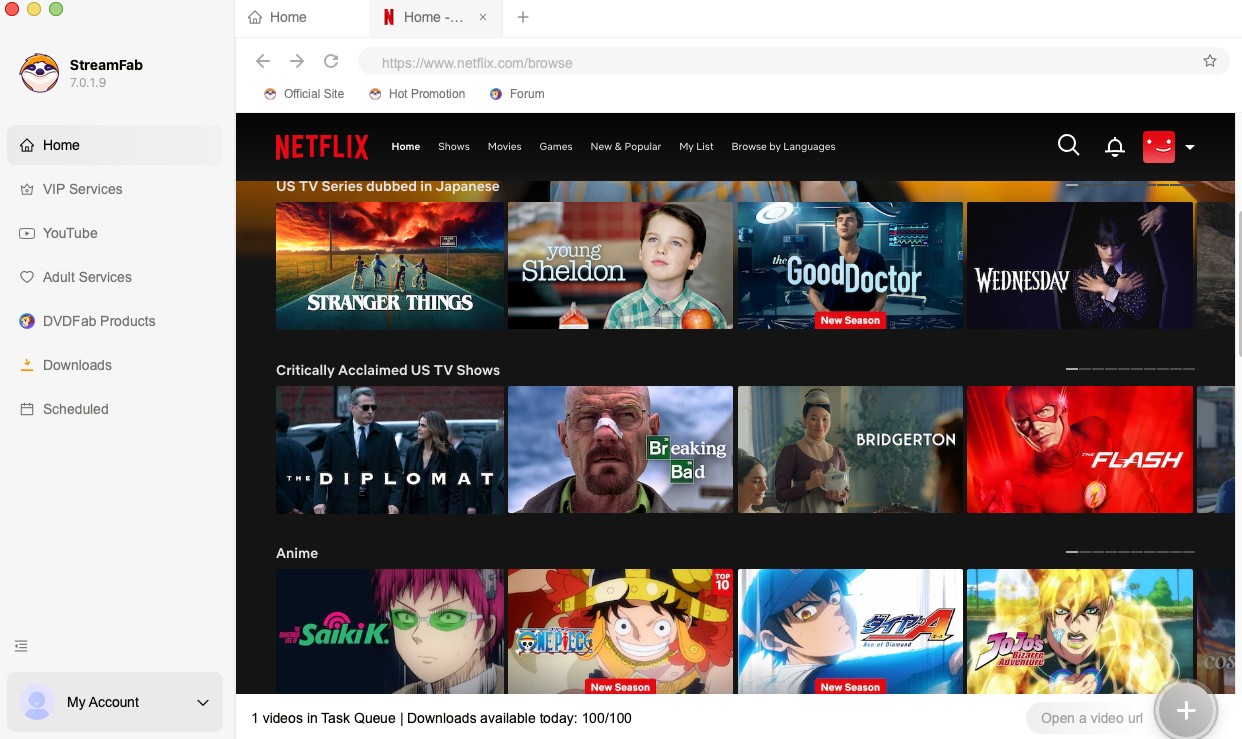The width and height of the screenshot is (1242, 739).
Task: Click the Open a video url field
Action: [x=1090, y=718]
